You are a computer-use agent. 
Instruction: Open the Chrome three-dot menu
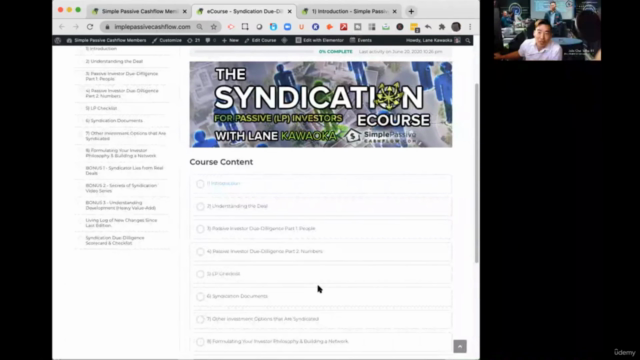[x=470, y=27]
